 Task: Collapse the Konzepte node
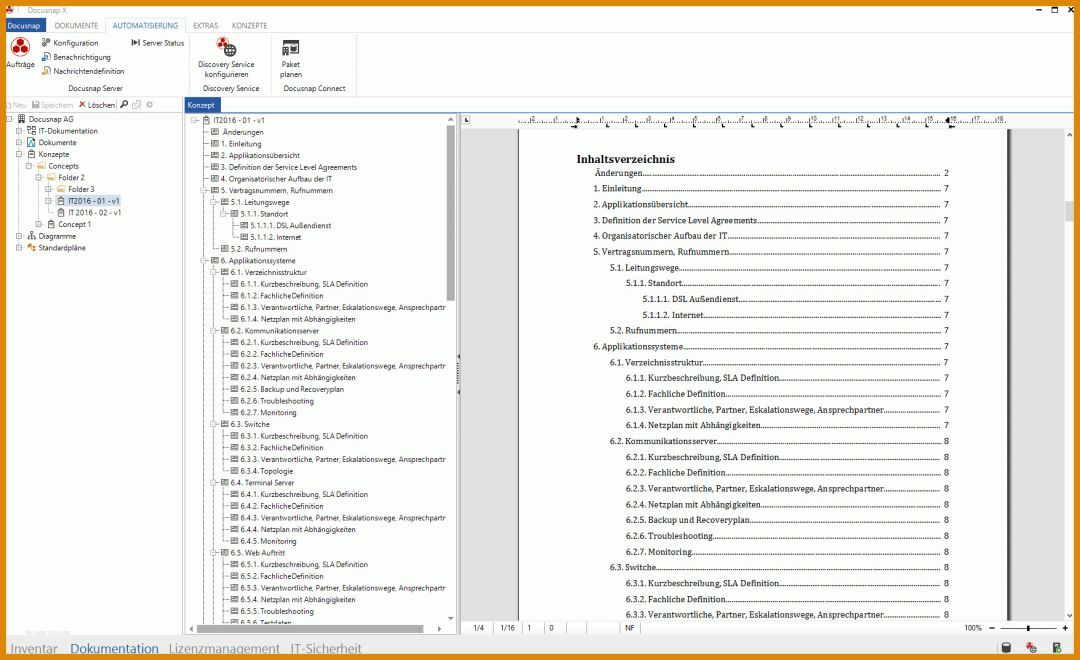pyautogui.click(x=19, y=154)
